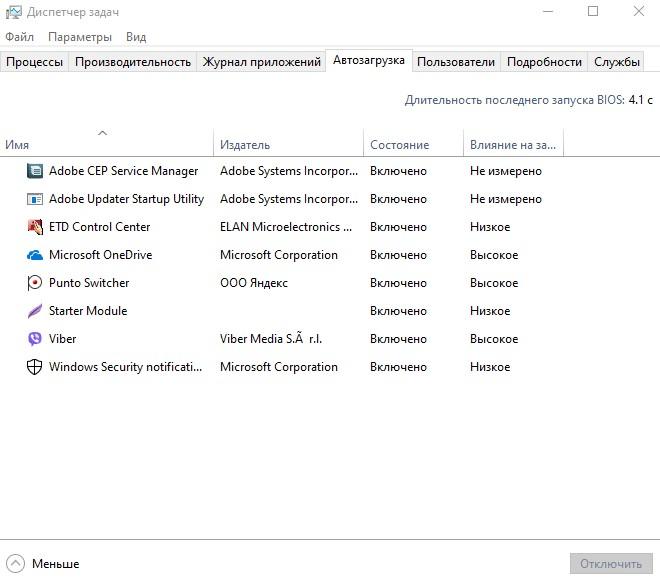Switch to the Процессы tab
This screenshot has height=588, width=660.
pos(35,62)
